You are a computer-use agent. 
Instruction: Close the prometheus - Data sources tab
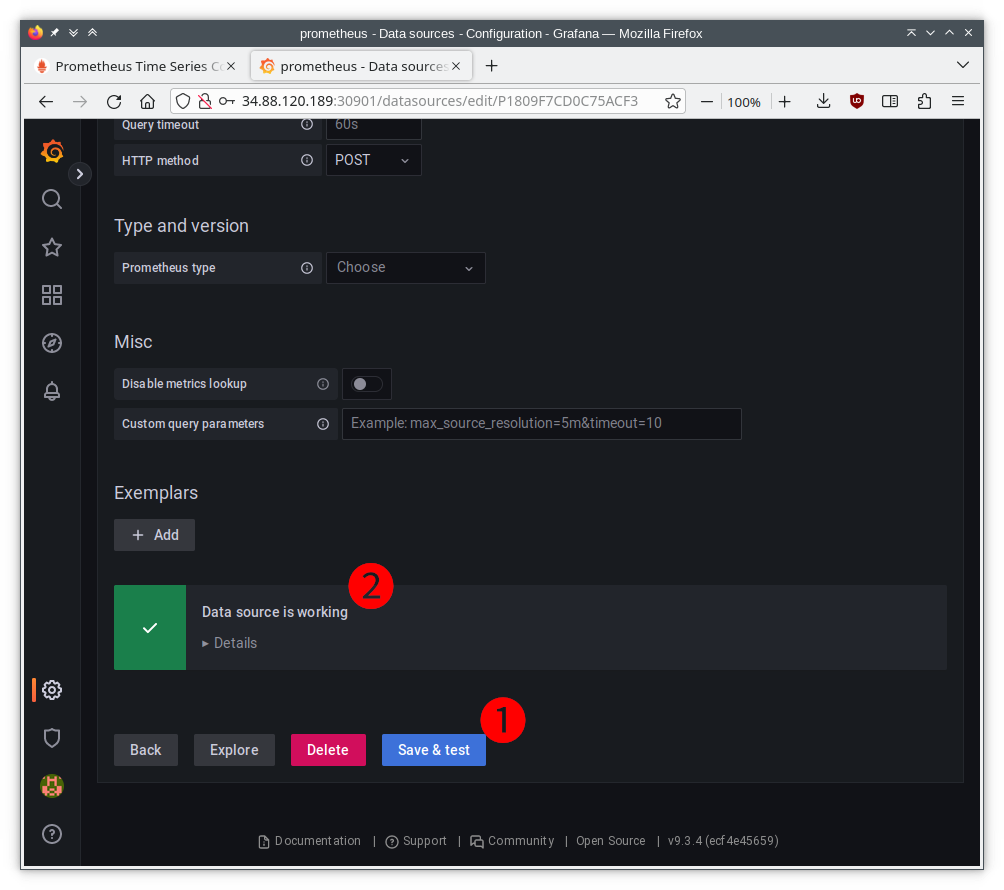[456, 66]
